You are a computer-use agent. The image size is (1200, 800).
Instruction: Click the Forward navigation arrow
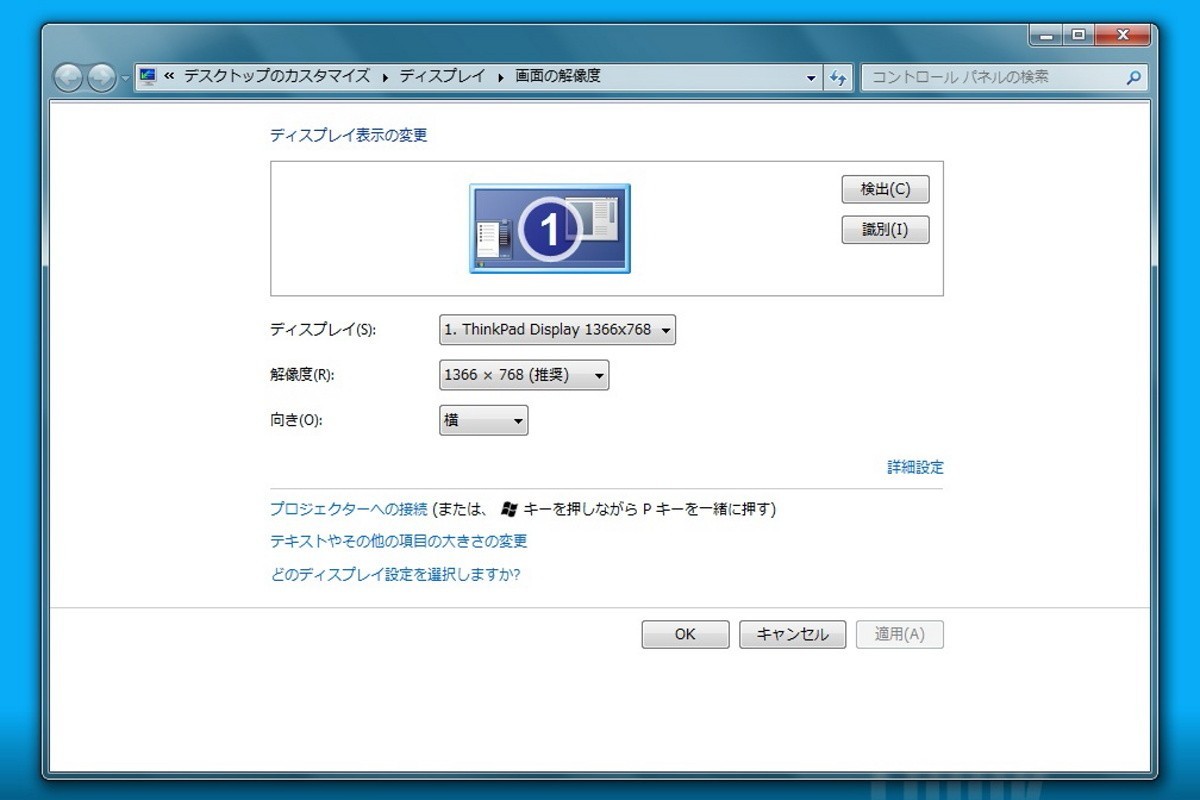[102, 78]
